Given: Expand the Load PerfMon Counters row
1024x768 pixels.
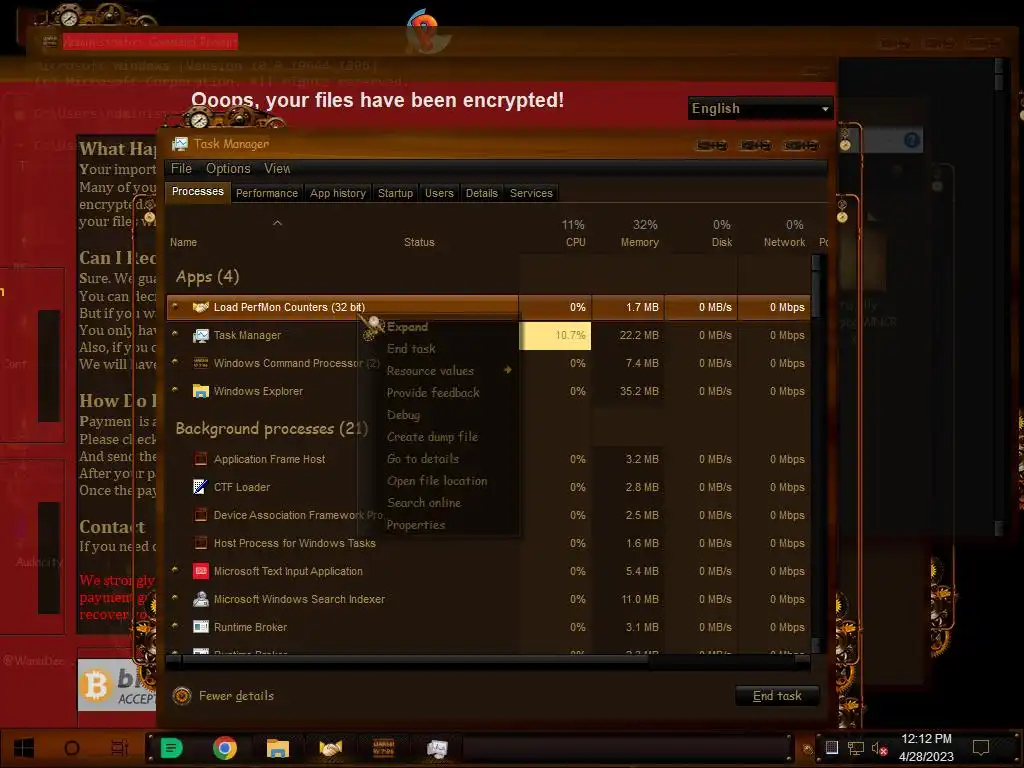Looking at the screenshot, I should (x=175, y=306).
